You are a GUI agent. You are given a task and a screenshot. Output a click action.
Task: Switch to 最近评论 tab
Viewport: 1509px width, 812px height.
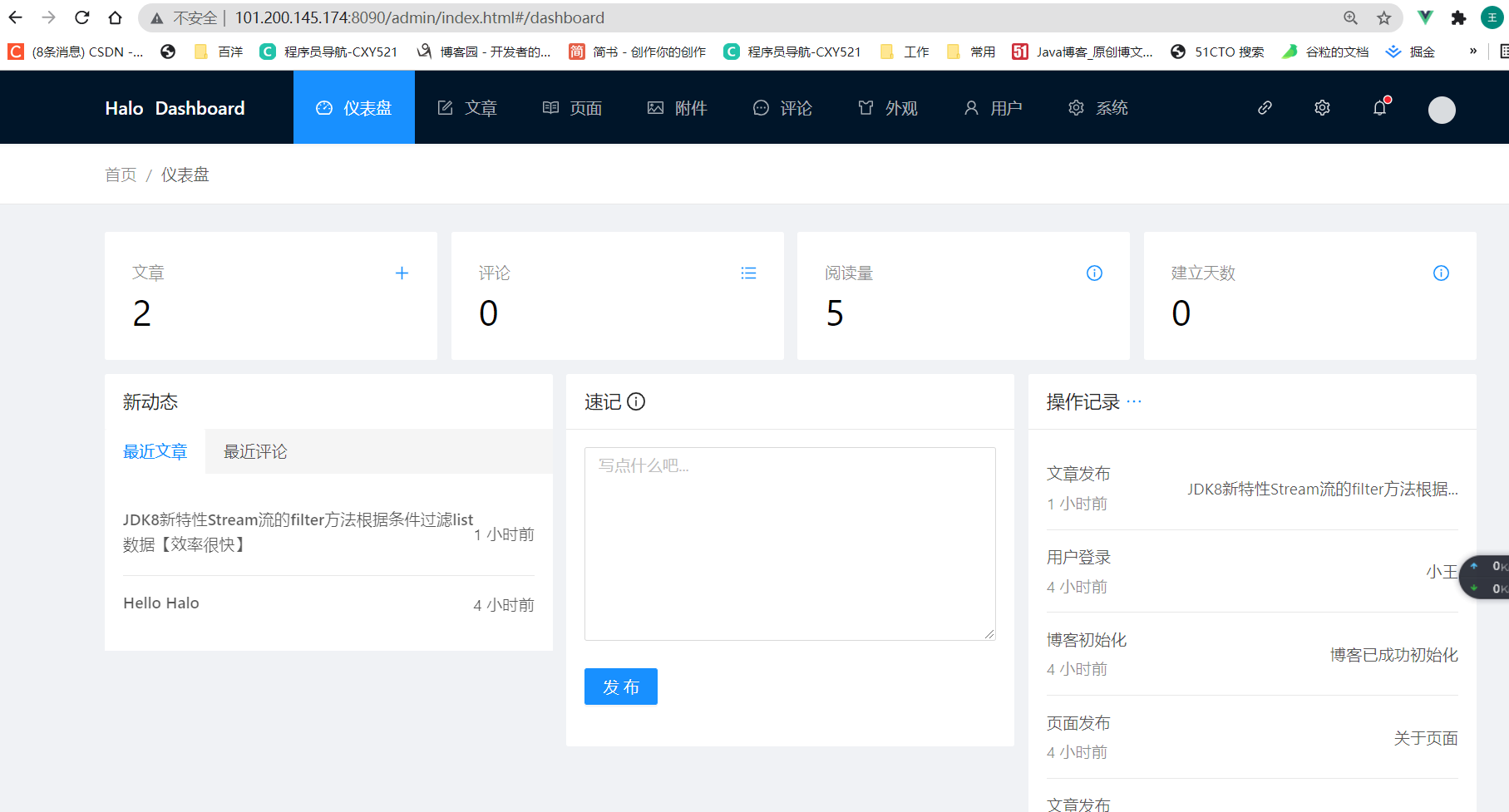point(255,451)
